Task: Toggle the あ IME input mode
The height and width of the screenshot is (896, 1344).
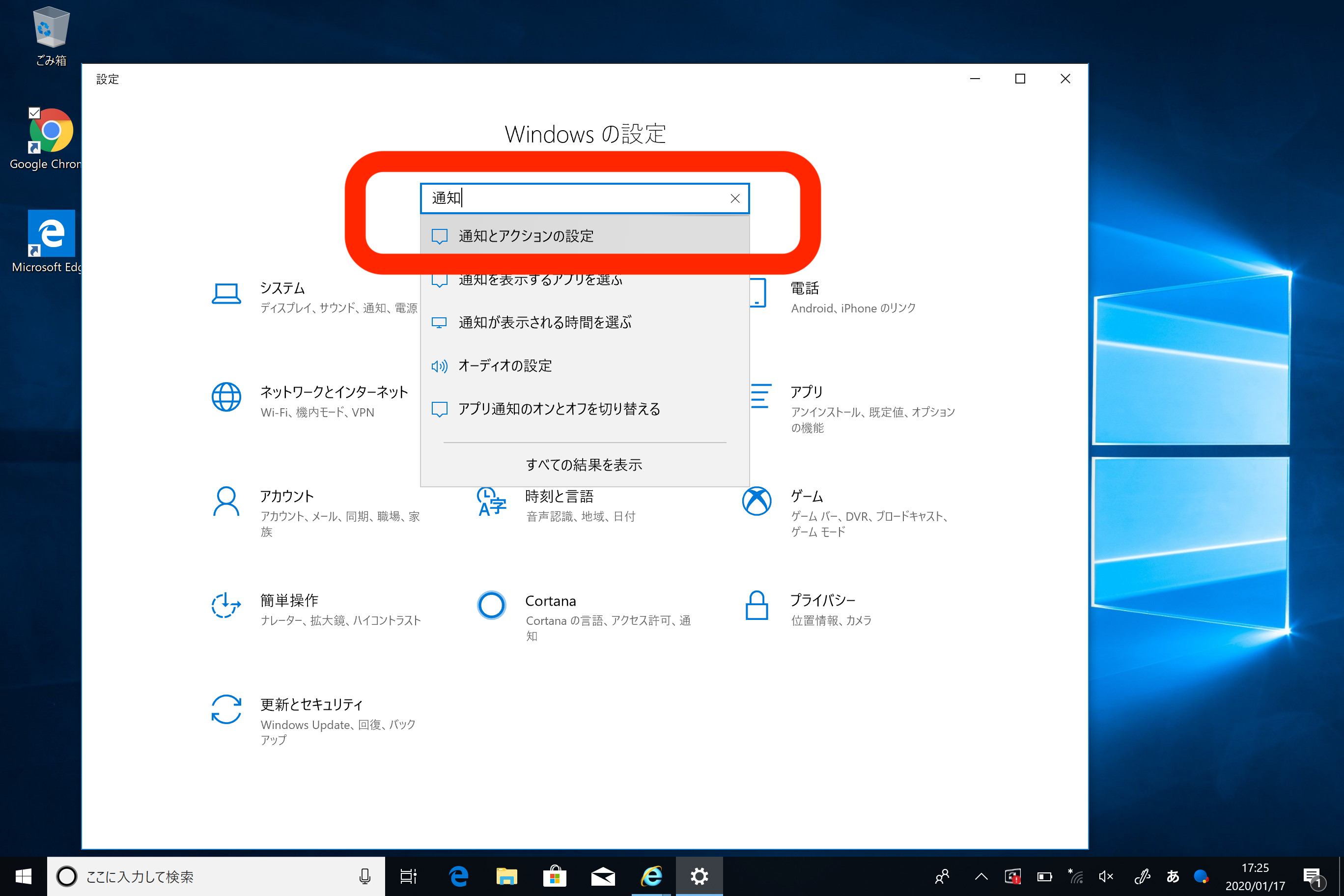Action: pos(1173,876)
